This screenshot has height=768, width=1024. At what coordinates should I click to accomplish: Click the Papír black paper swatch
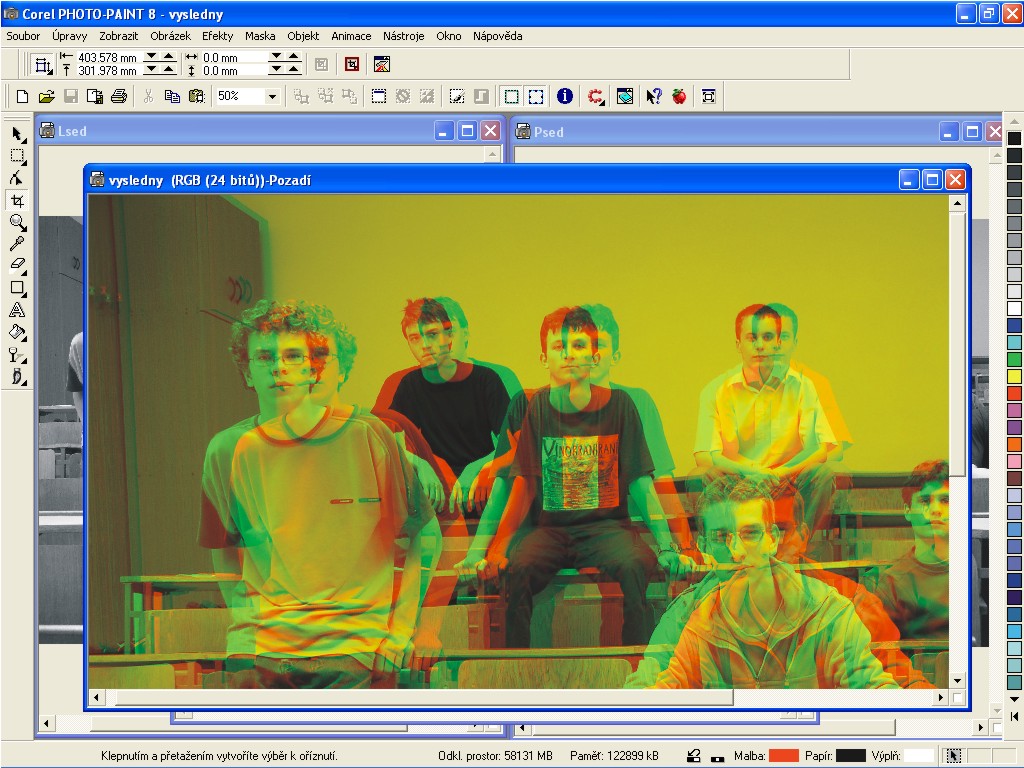pos(850,756)
